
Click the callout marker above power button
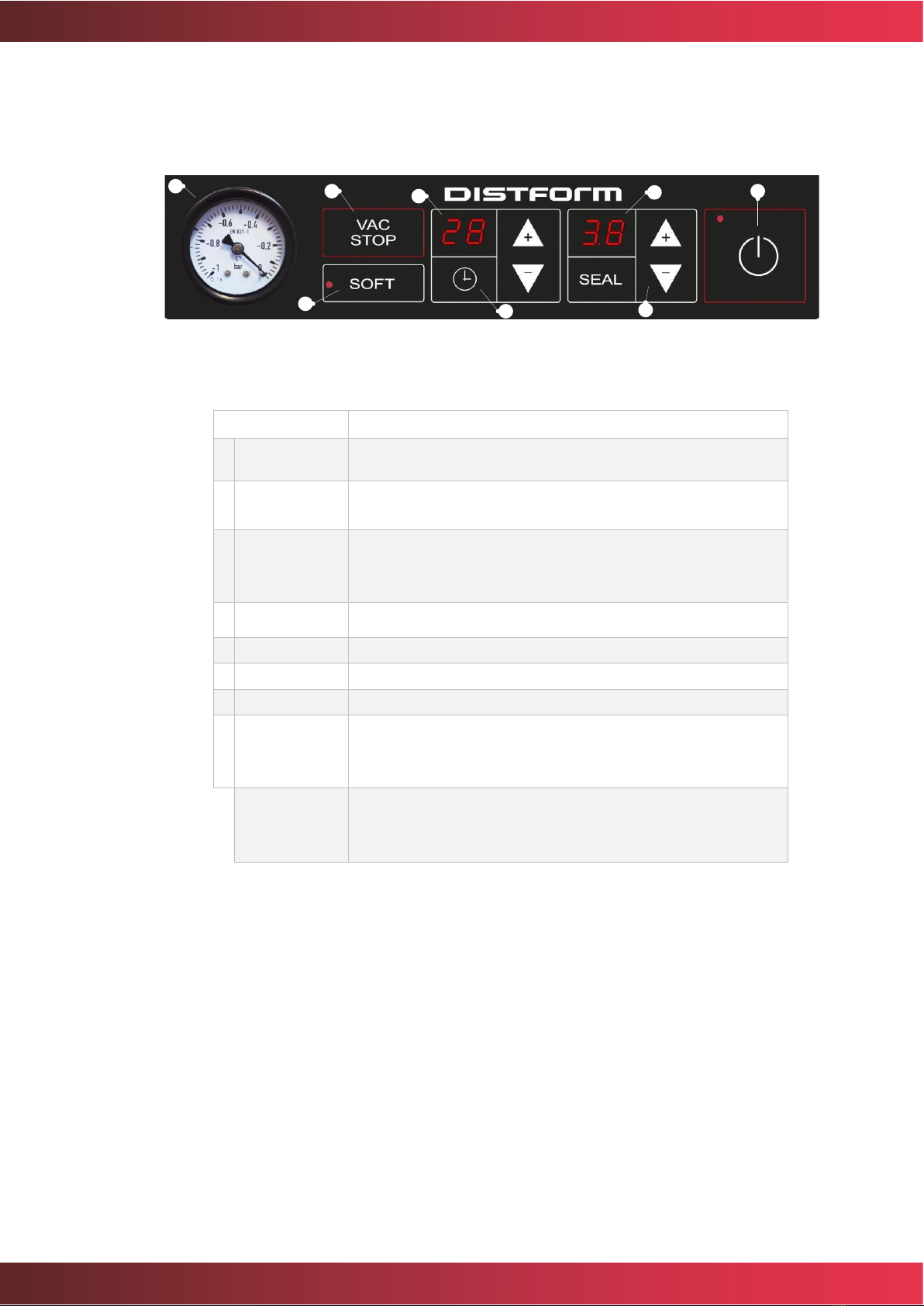click(758, 190)
